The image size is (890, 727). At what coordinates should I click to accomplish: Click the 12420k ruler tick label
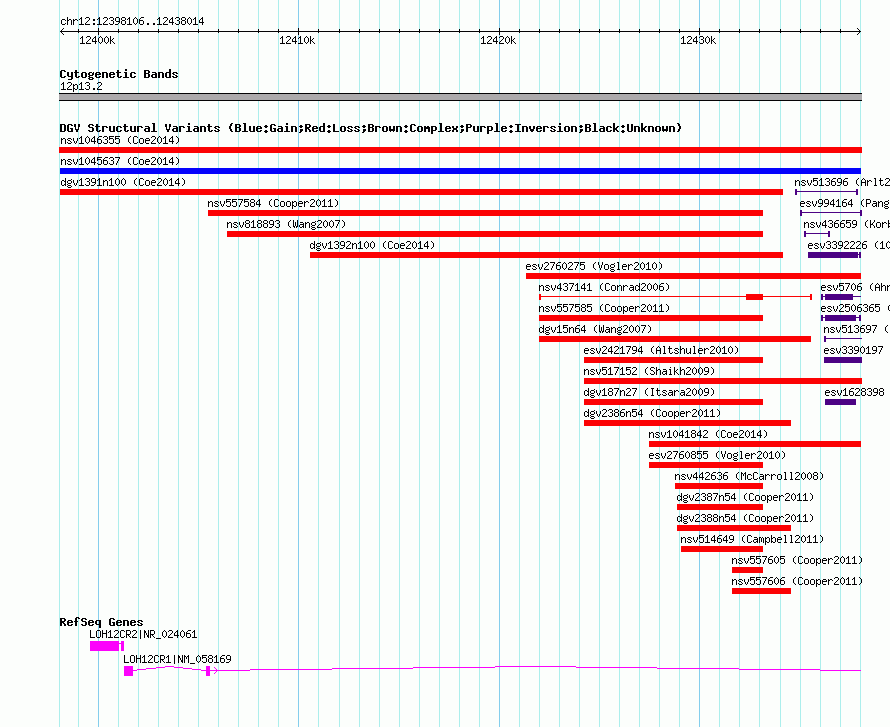498,40
